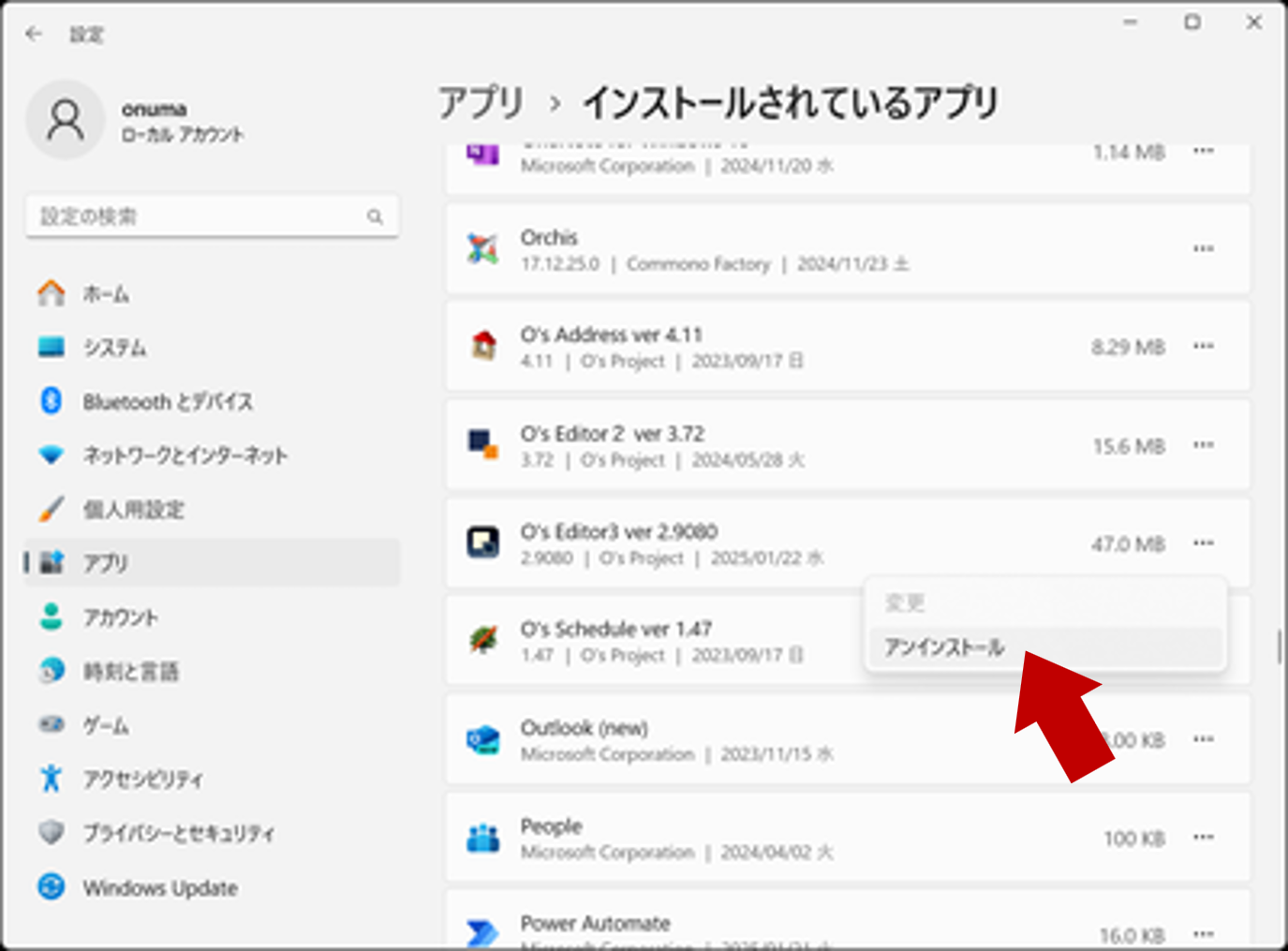The image size is (1288, 951).
Task: Click the 15.6 MB size value
Action: (x=1129, y=446)
